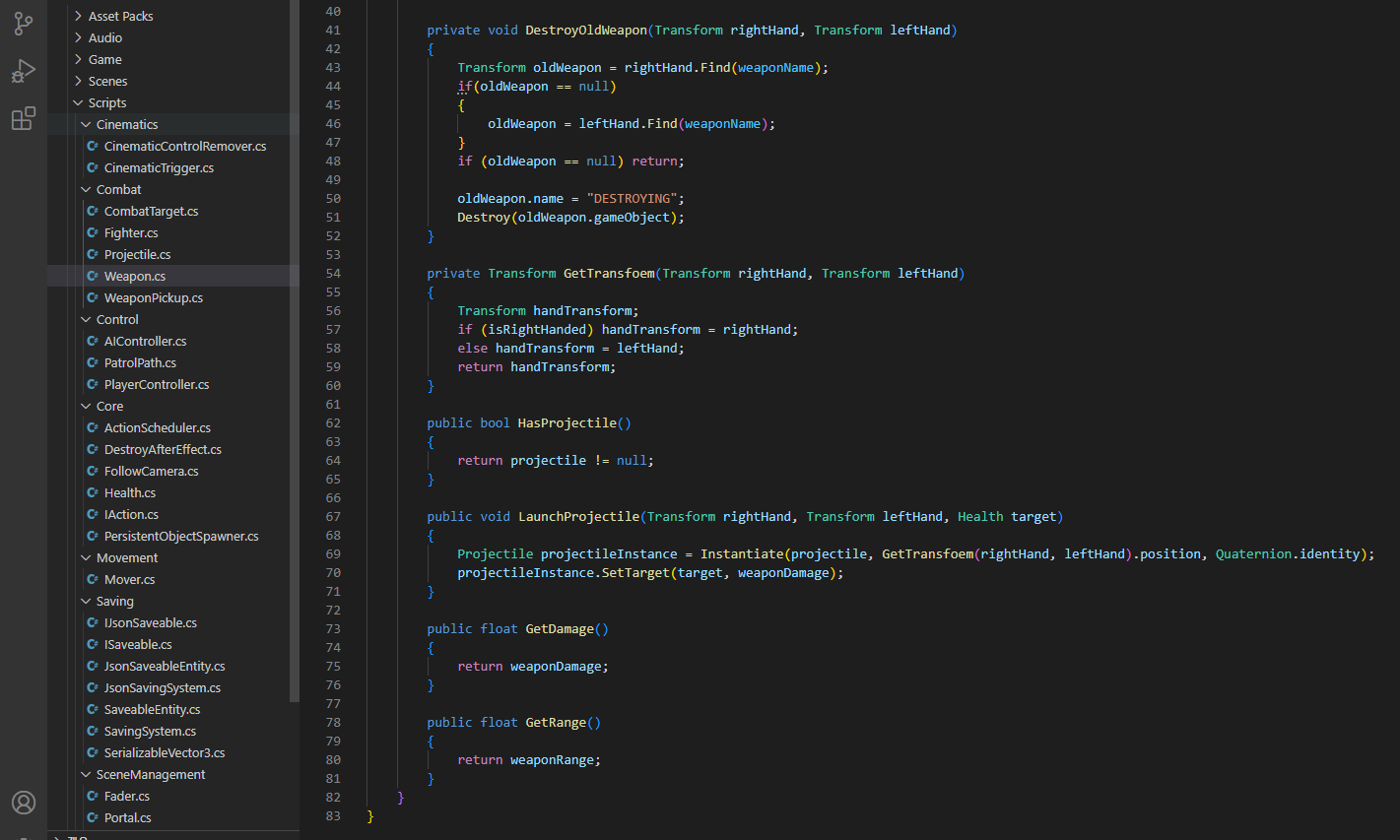Click Quaternion in line 69

pos(1253,553)
